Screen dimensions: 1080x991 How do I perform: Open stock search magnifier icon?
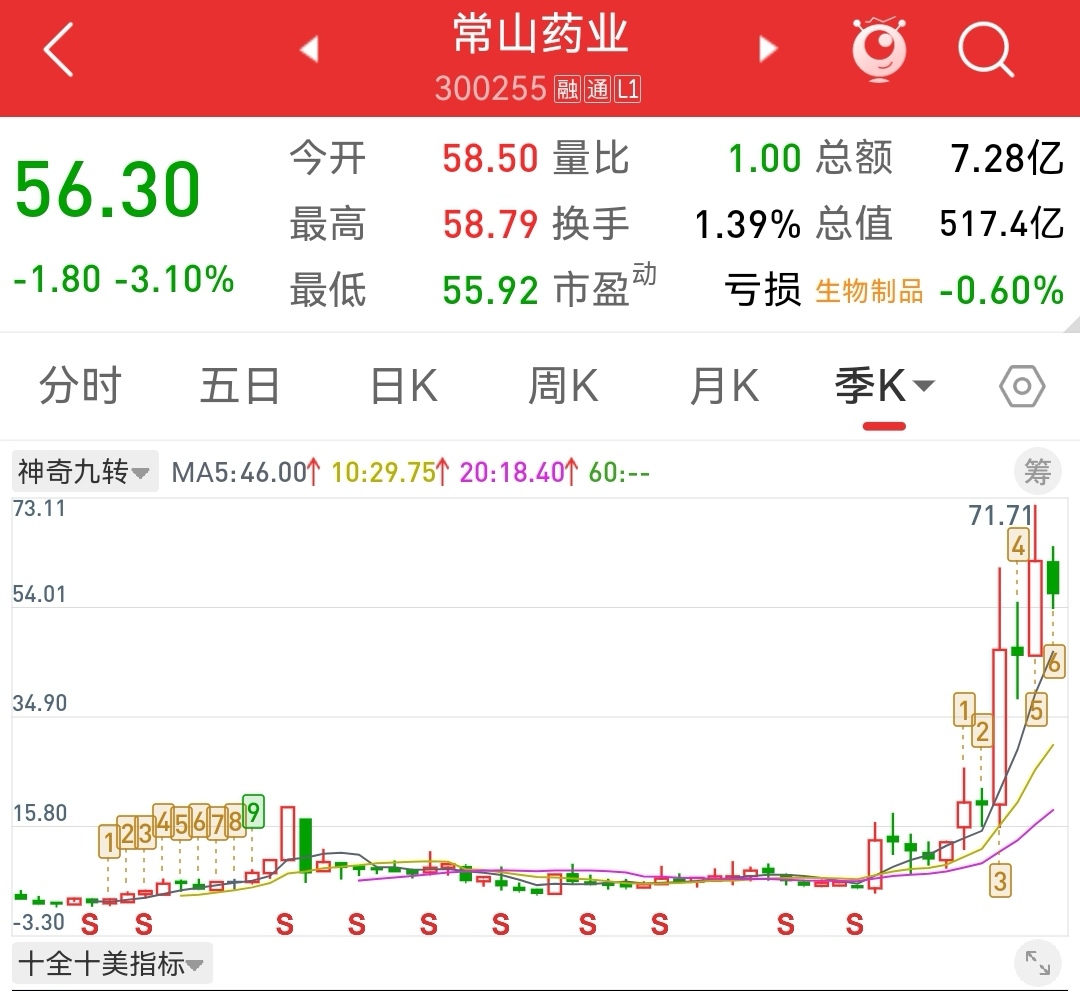986,49
